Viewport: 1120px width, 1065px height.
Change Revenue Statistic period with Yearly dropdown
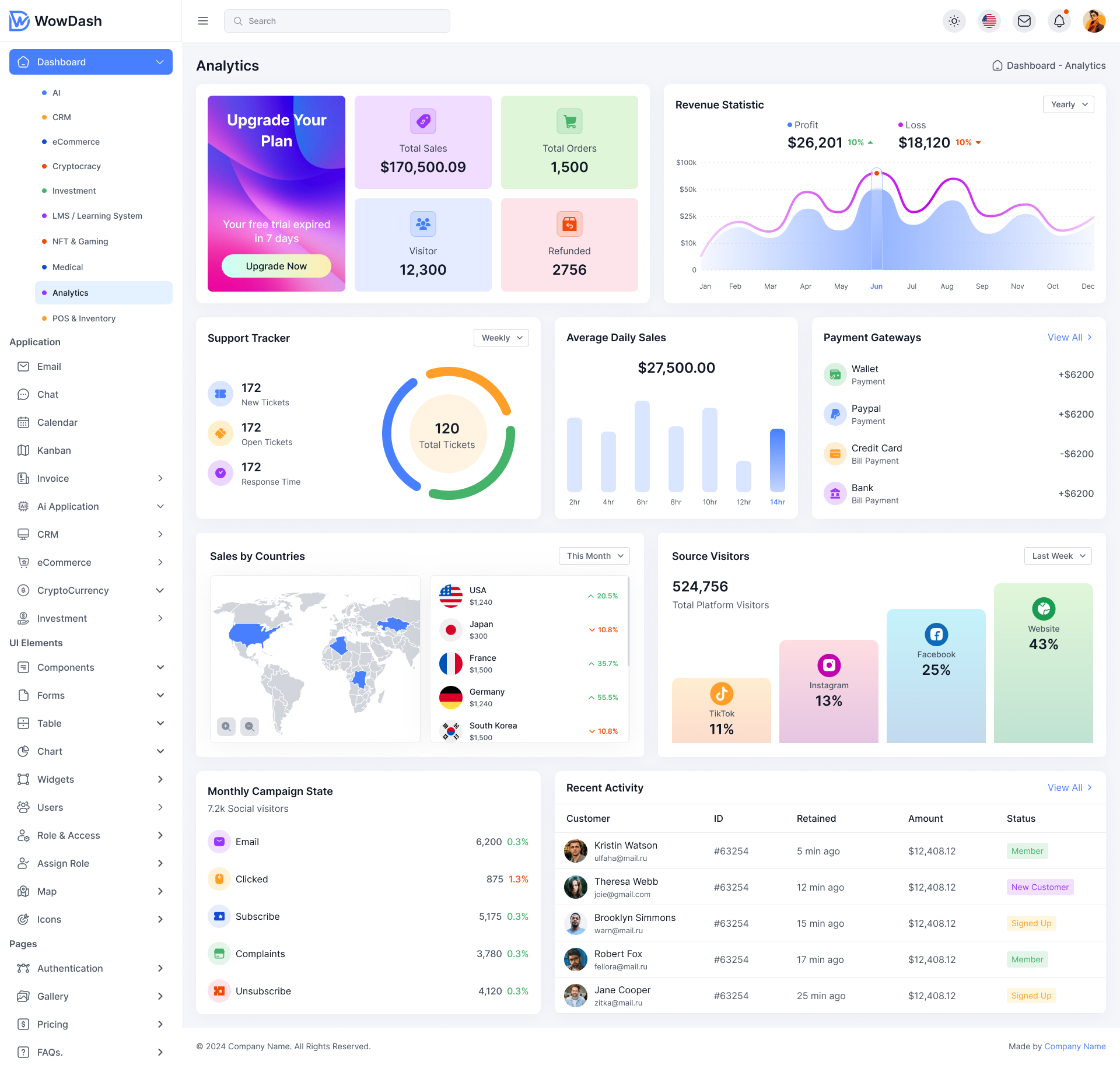(x=1068, y=104)
